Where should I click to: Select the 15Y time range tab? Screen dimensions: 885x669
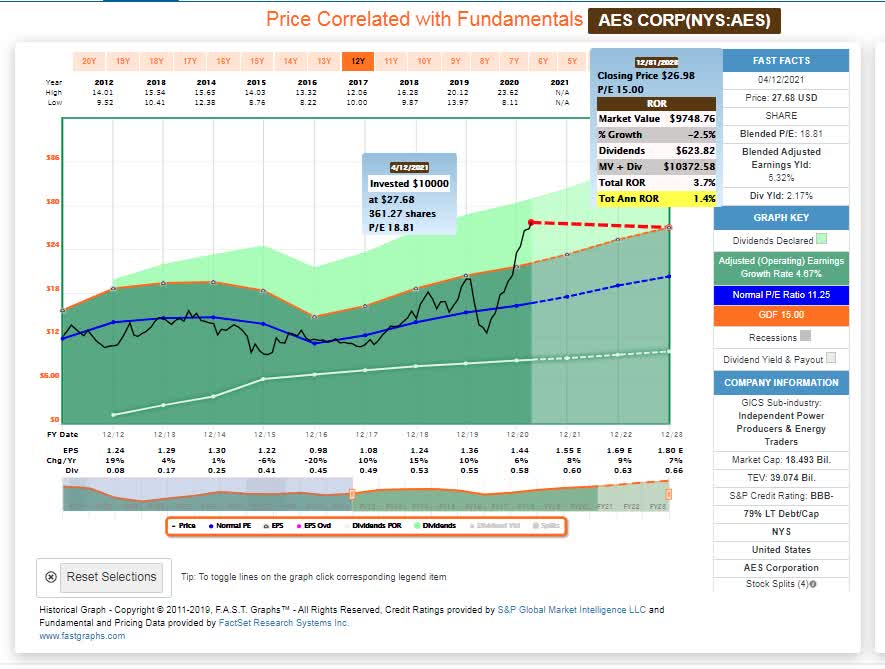pyautogui.click(x=257, y=62)
